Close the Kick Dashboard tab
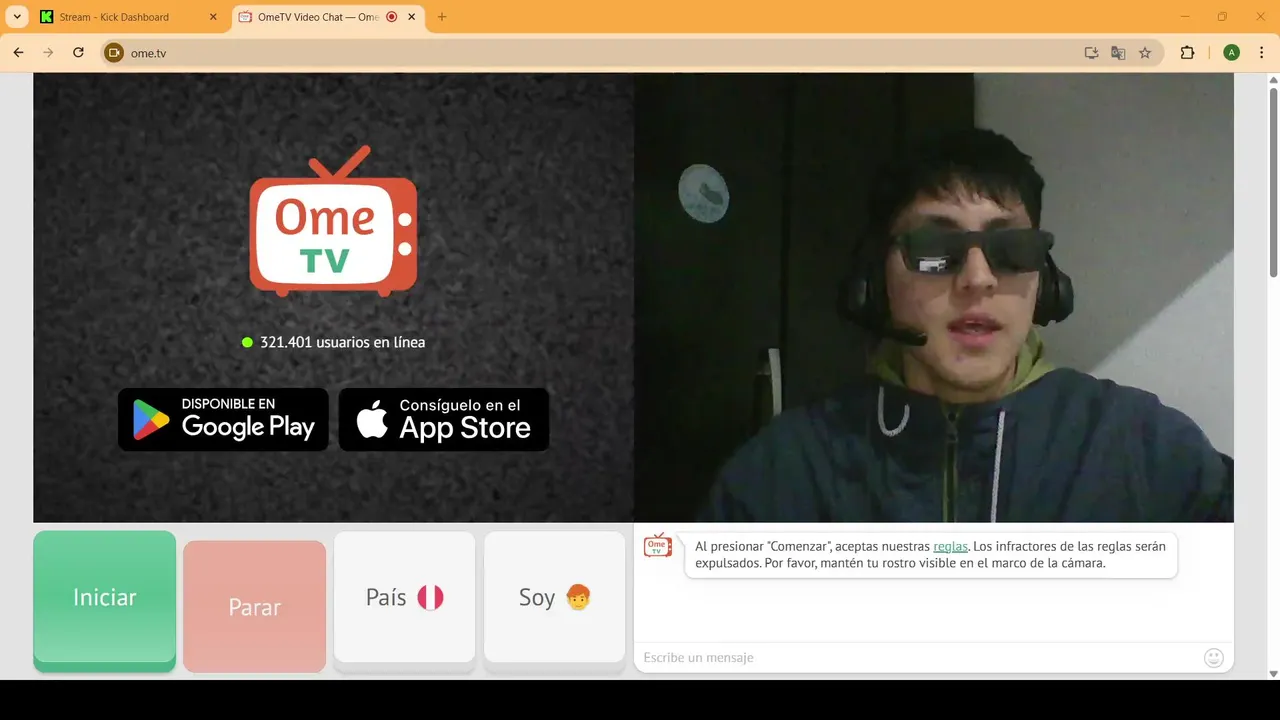The height and width of the screenshot is (720, 1280). pos(213,17)
